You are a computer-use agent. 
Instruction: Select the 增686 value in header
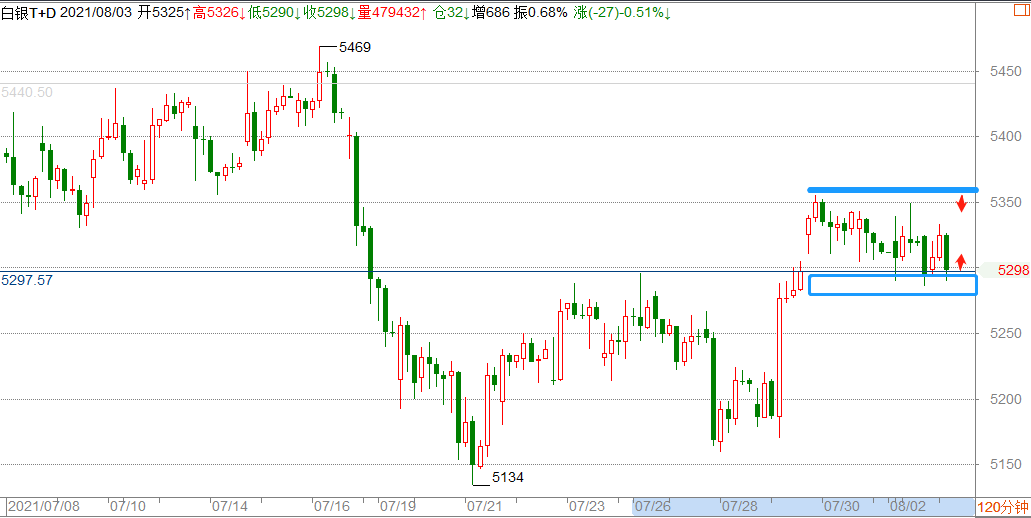click(491, 12)
